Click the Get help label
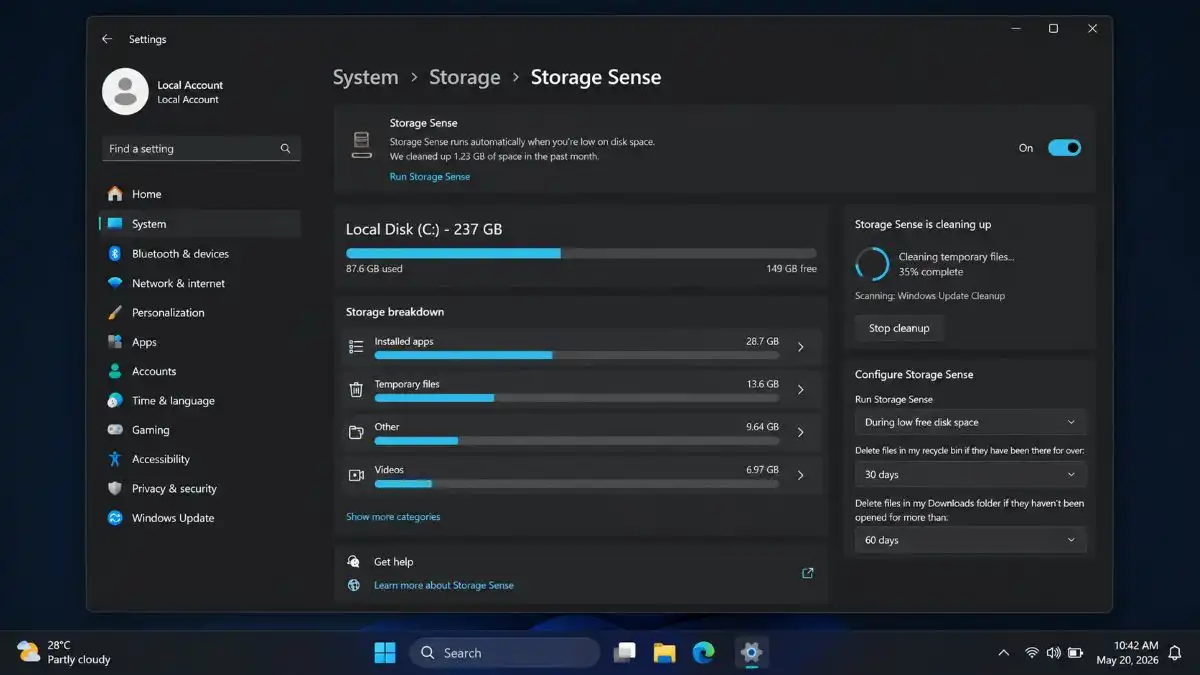The width and height of the screenshot is (1200, 675). tap(393, 562)
